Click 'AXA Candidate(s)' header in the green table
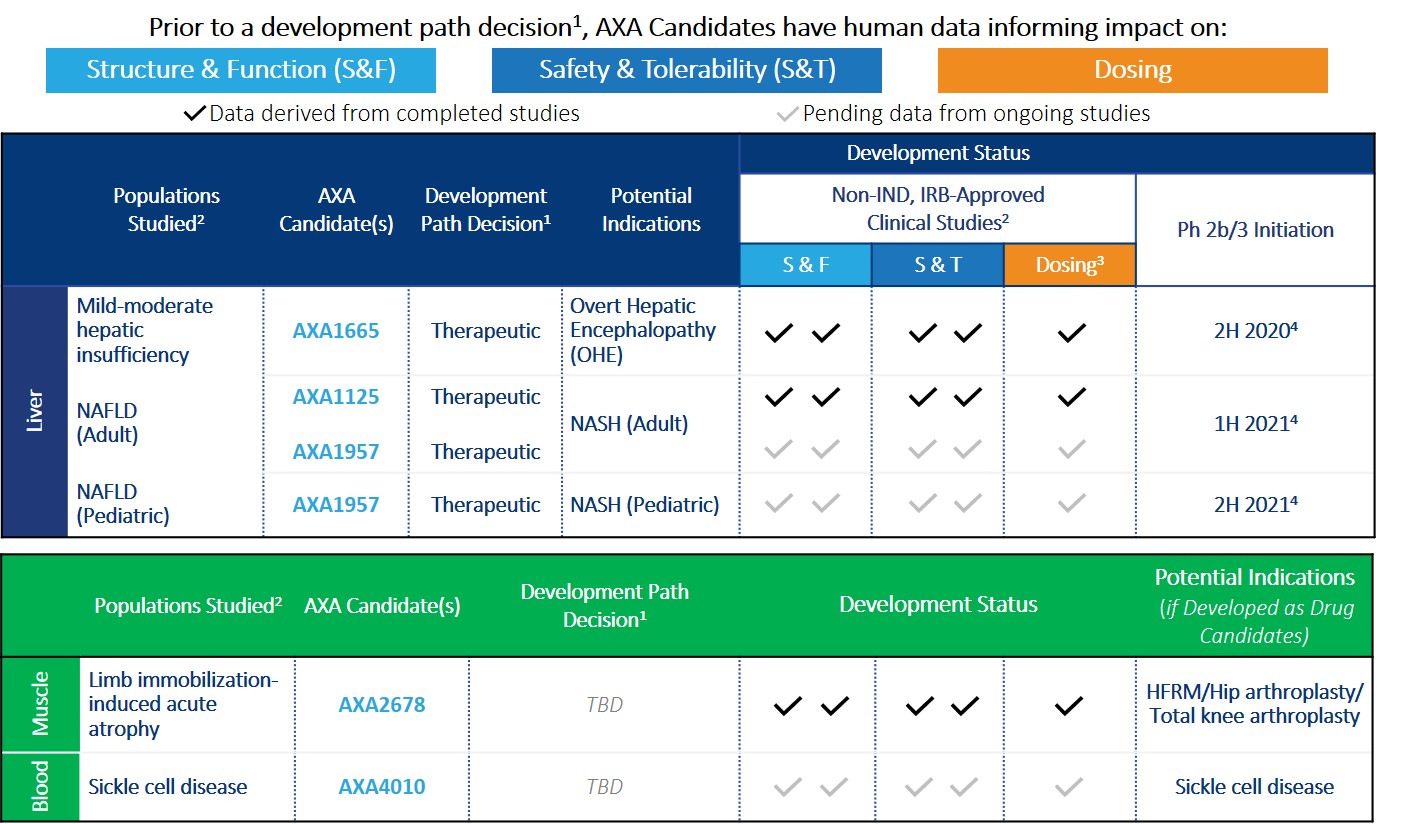 [382, 606]
